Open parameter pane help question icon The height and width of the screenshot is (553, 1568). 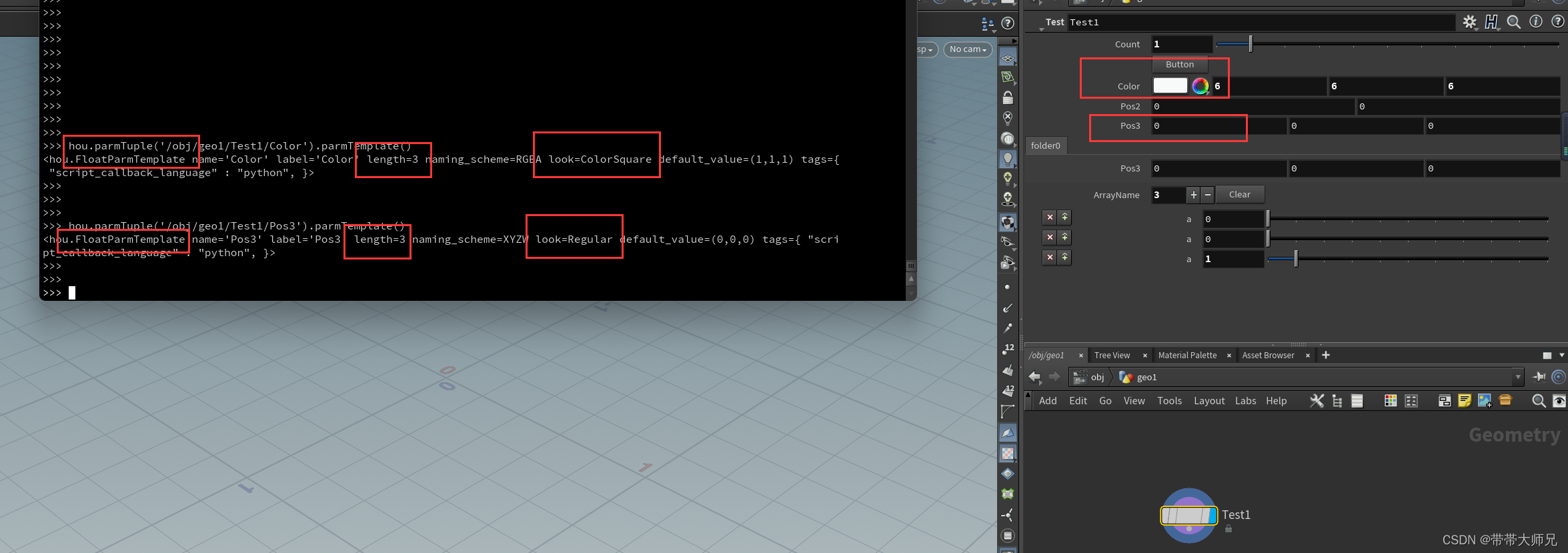(x=1558, y=21)
